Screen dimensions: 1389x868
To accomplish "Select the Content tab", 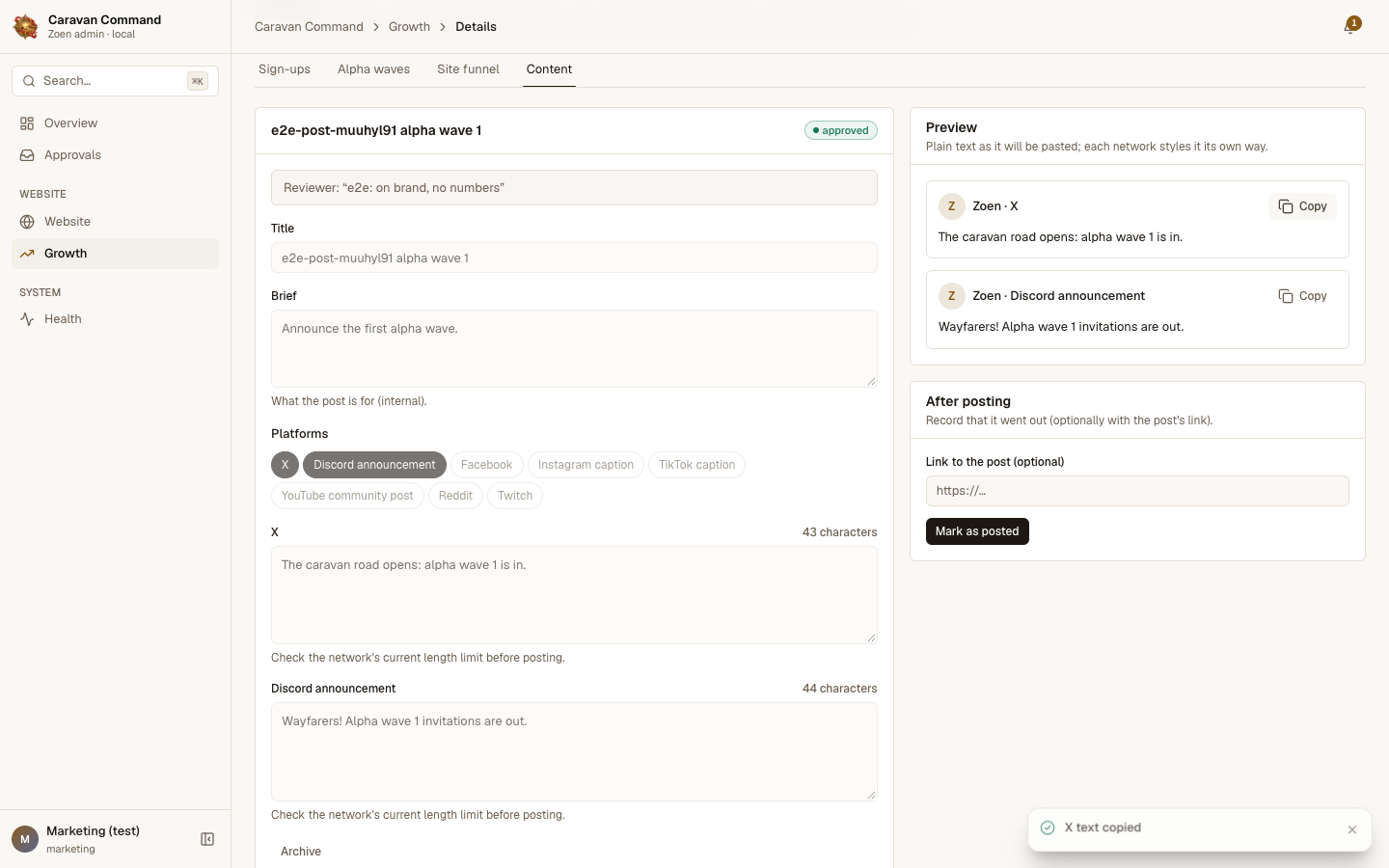I will (549, 69).
